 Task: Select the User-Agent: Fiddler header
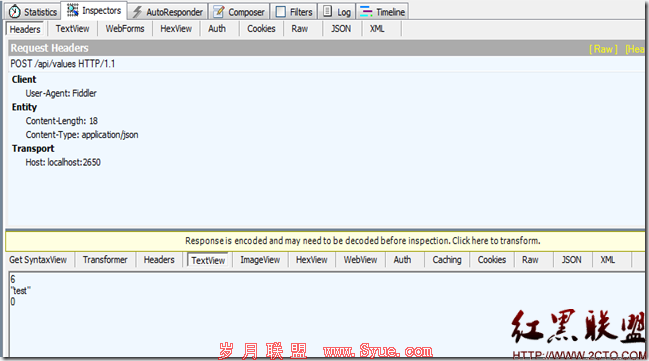click(x=61, y=93)
